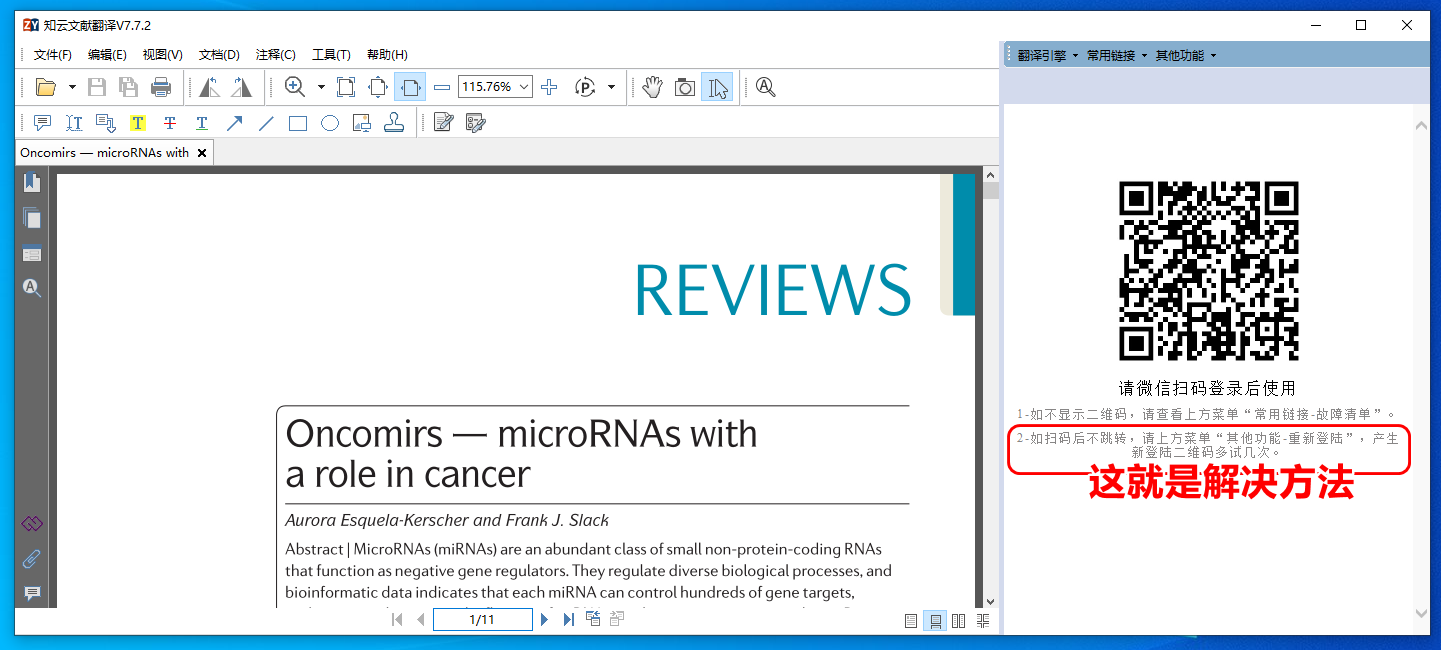Apply Strikethrough text tool

(170, 123)
